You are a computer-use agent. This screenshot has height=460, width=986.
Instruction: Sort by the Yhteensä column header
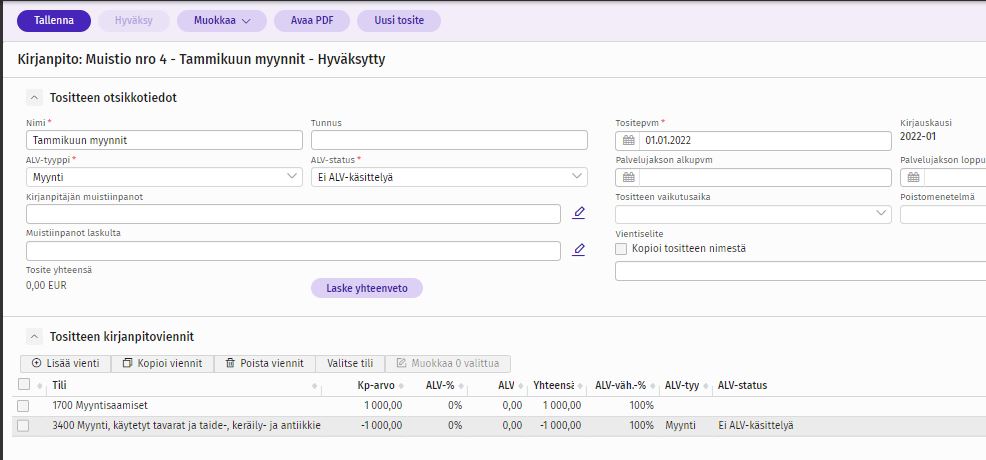[x=553, y=385]
